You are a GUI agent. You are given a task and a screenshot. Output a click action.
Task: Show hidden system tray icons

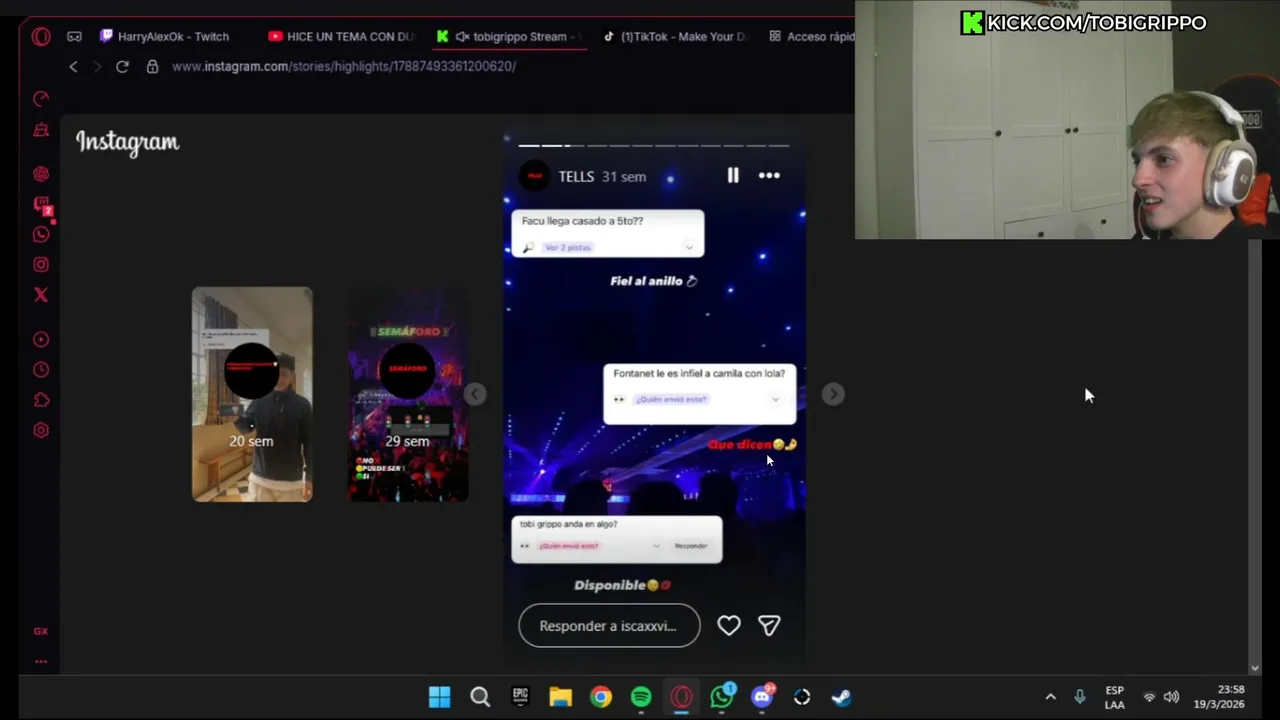tap(1050, 697)
